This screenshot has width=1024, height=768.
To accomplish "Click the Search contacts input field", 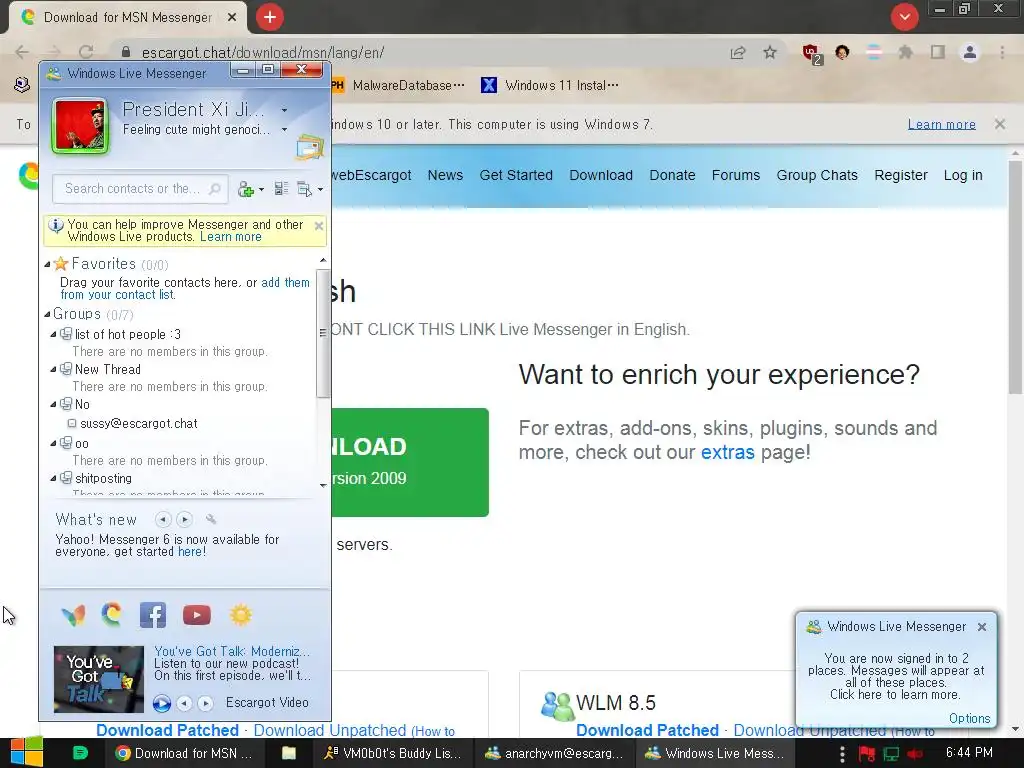I will (x=140, y=189).
